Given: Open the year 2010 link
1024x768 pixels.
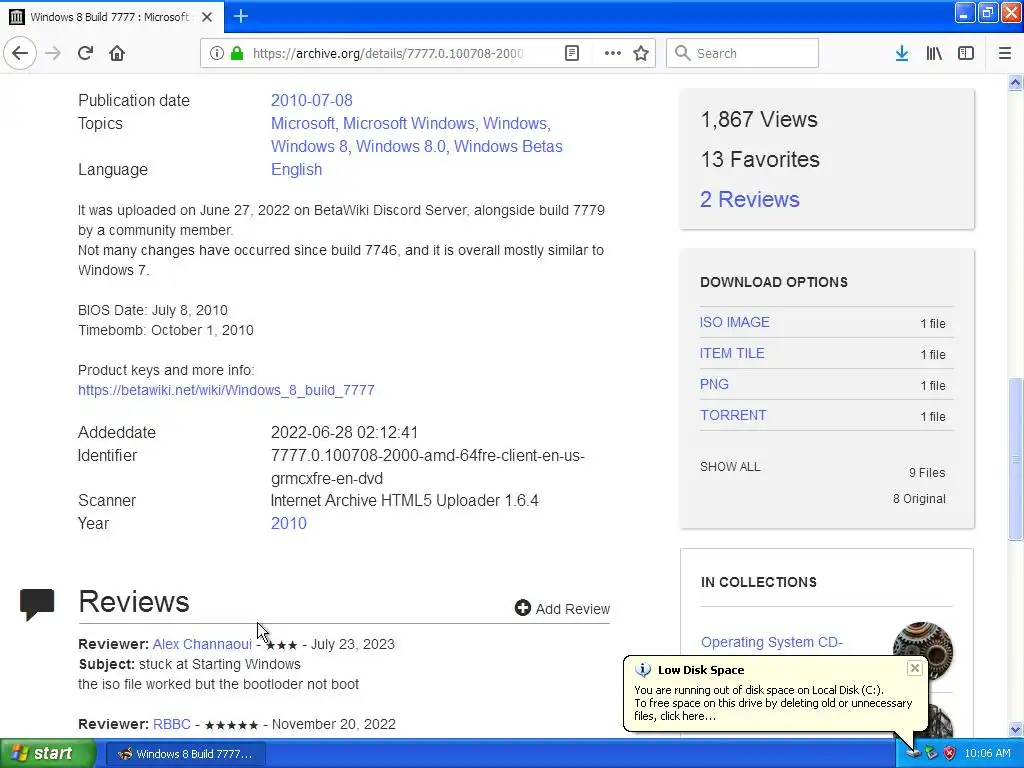Looking at the screenshot, I should point(289,523).
